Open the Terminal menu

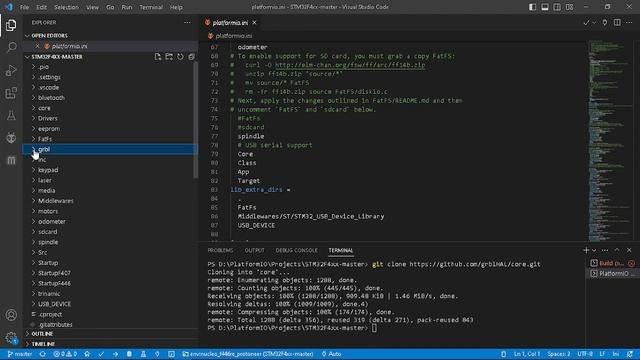151,7
